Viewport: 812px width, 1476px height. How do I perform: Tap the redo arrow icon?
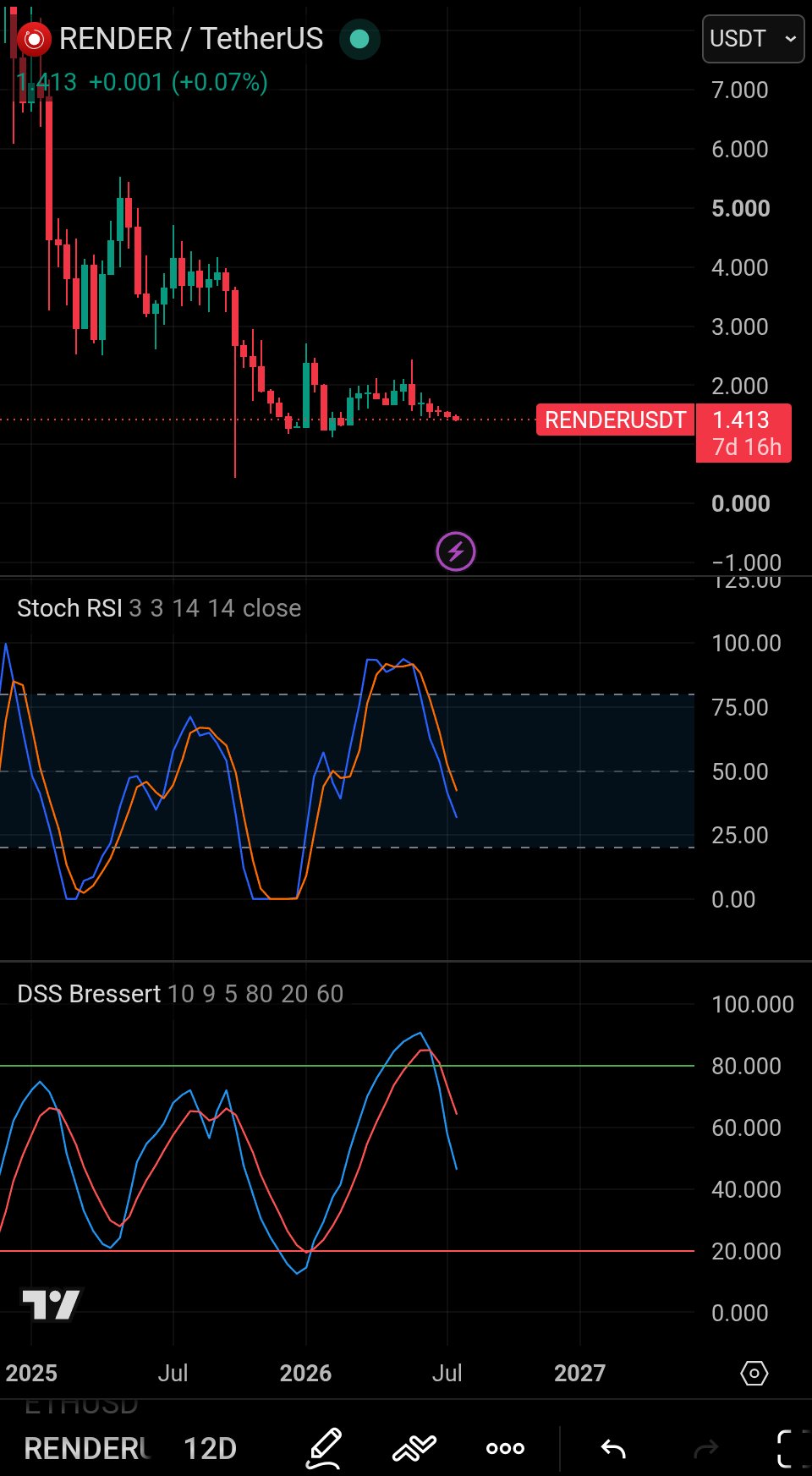pos(705,1449)
